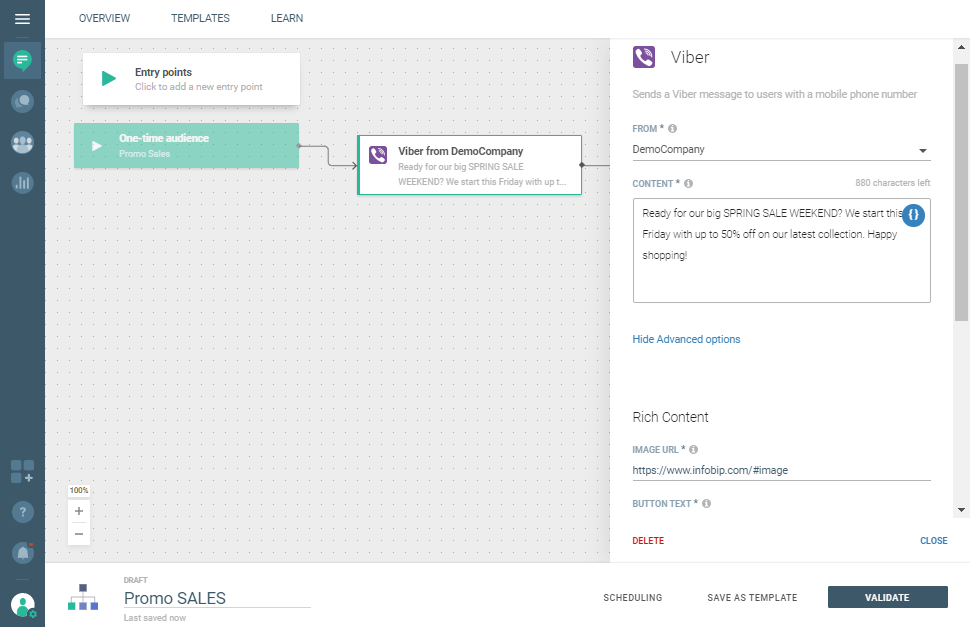Image resolution: width=970 pixels, height=627 pixels.
Task: Open SCHEDULING settings
Action: tap(632, 597)
